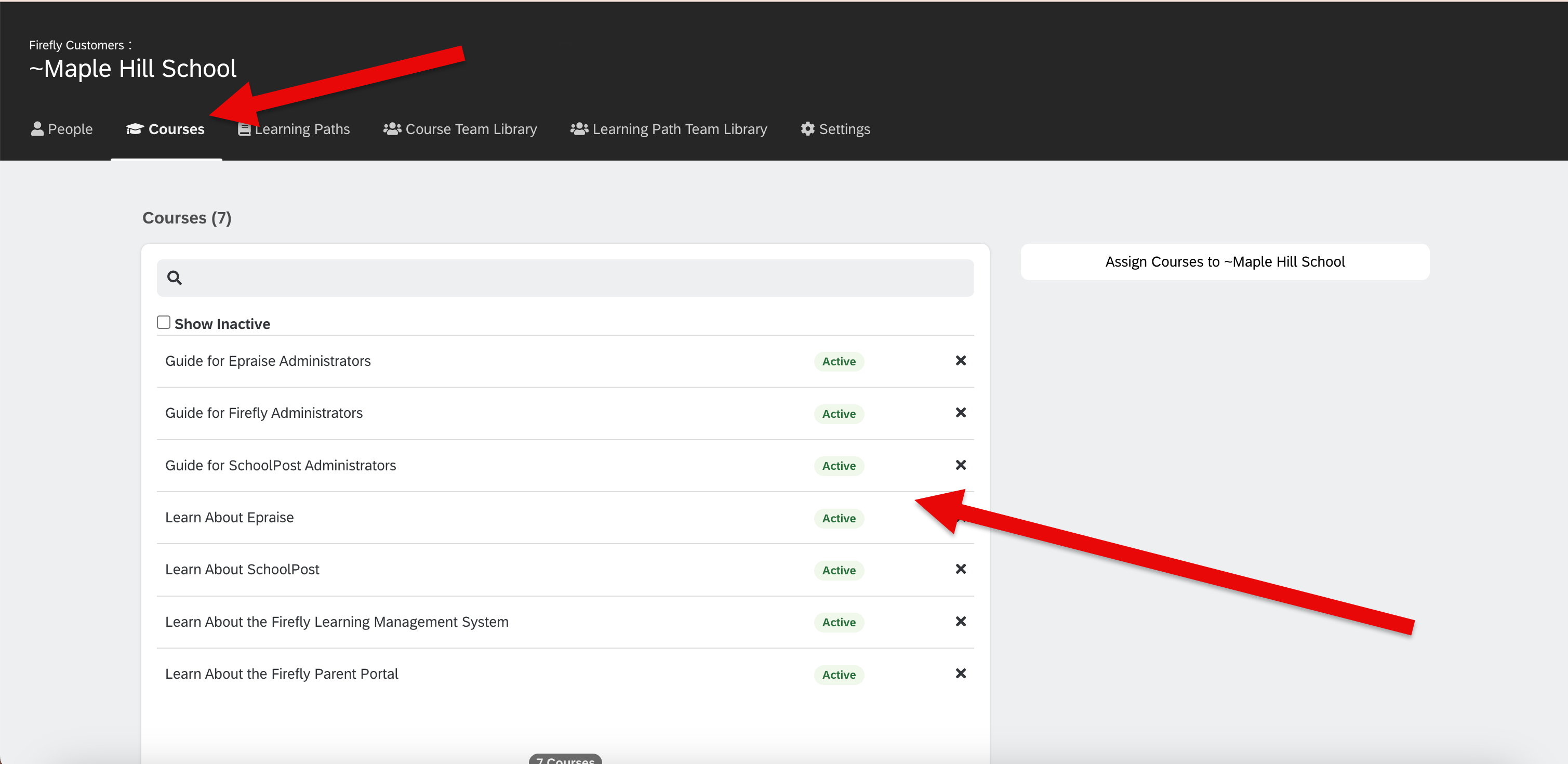Open Learn About the Firefly Parent Portal
Screen dimensions: 1568x764
point(281,674)
